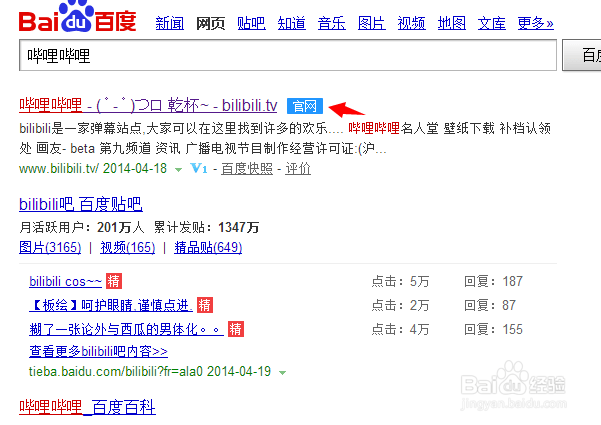Open 精品贴(649) link

click(x=208, y=247)
